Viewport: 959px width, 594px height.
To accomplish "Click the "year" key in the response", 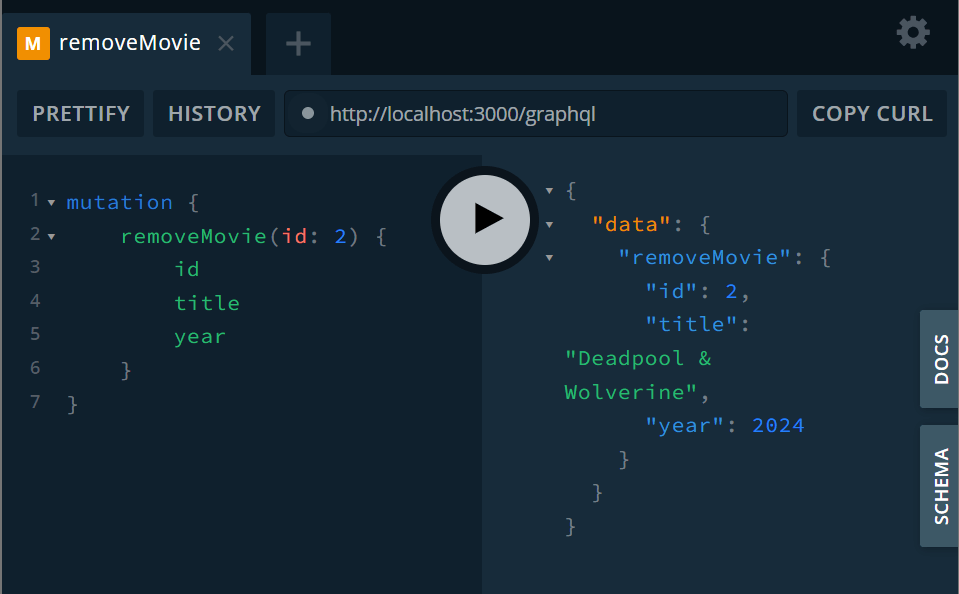I will click(685, 425).
